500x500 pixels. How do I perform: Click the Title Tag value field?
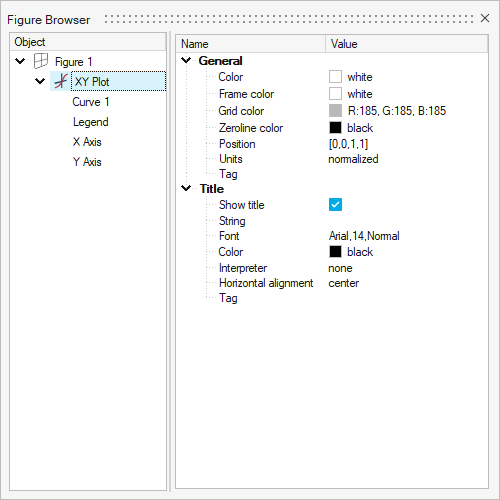(x=407, y=298)
